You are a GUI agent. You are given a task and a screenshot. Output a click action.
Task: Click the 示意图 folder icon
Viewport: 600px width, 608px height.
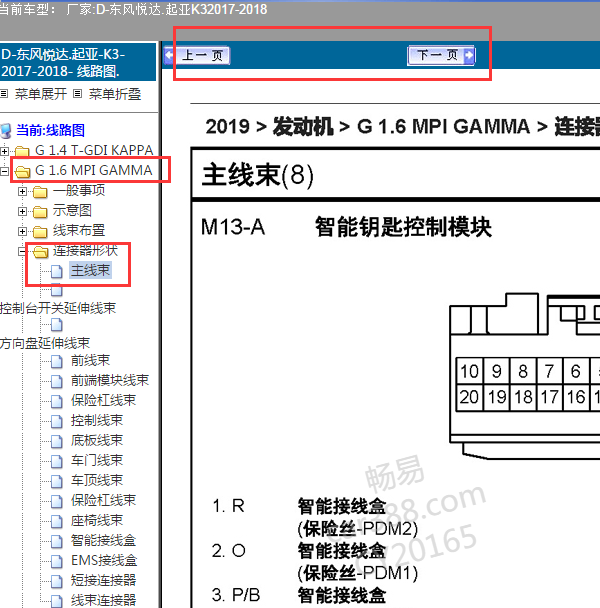(x=40, y=211)
